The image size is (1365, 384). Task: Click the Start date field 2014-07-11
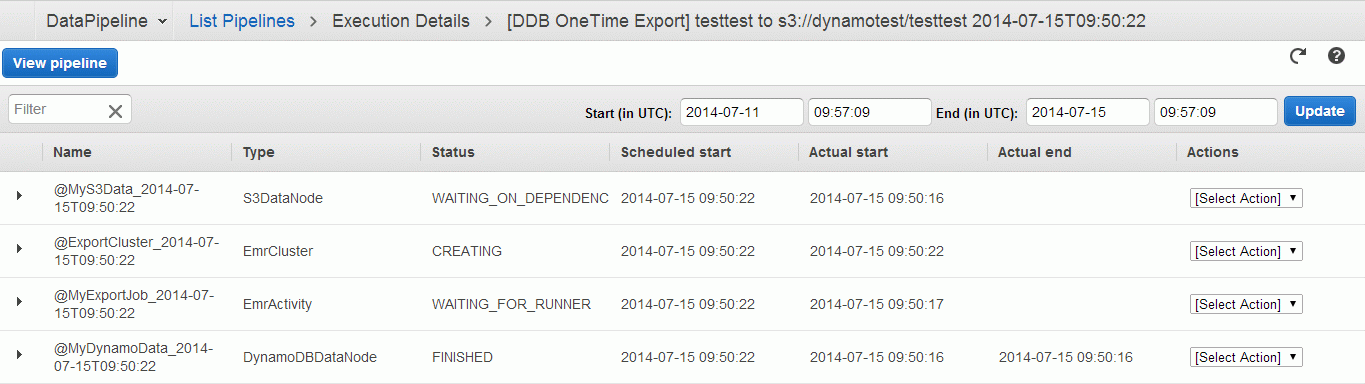tap(742, 112)
